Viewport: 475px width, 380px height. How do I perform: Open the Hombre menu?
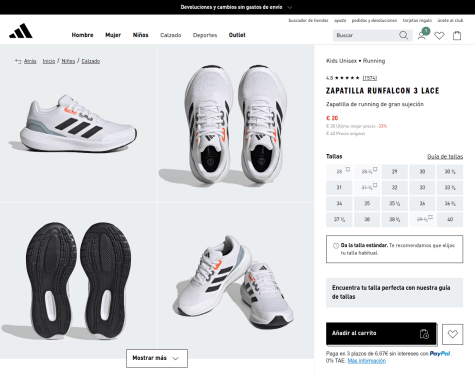[x=82, y=35]
